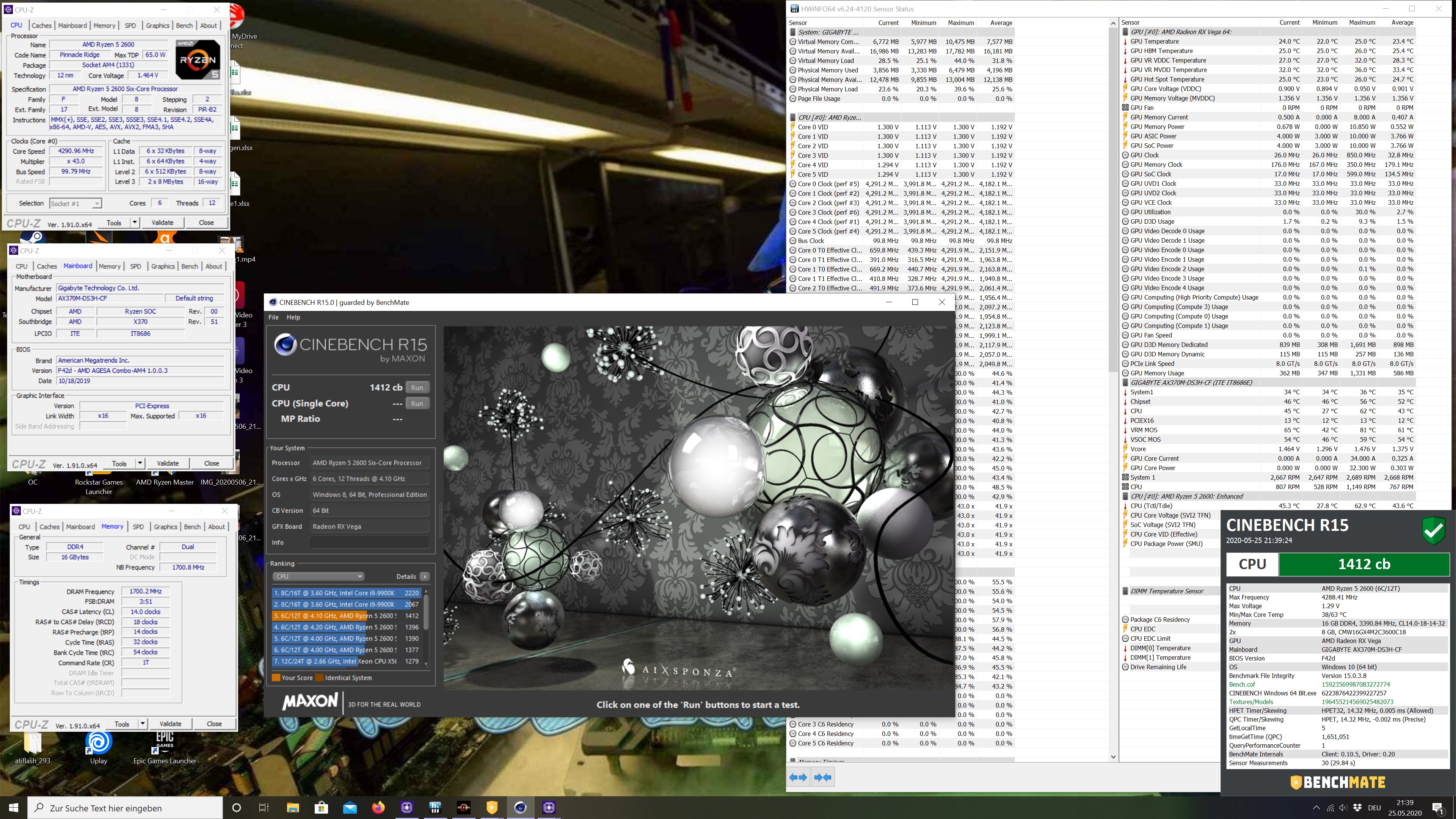Open the BenchMate shield taskbar icon
The image size is (1456, 819).
tap(492, 807)
